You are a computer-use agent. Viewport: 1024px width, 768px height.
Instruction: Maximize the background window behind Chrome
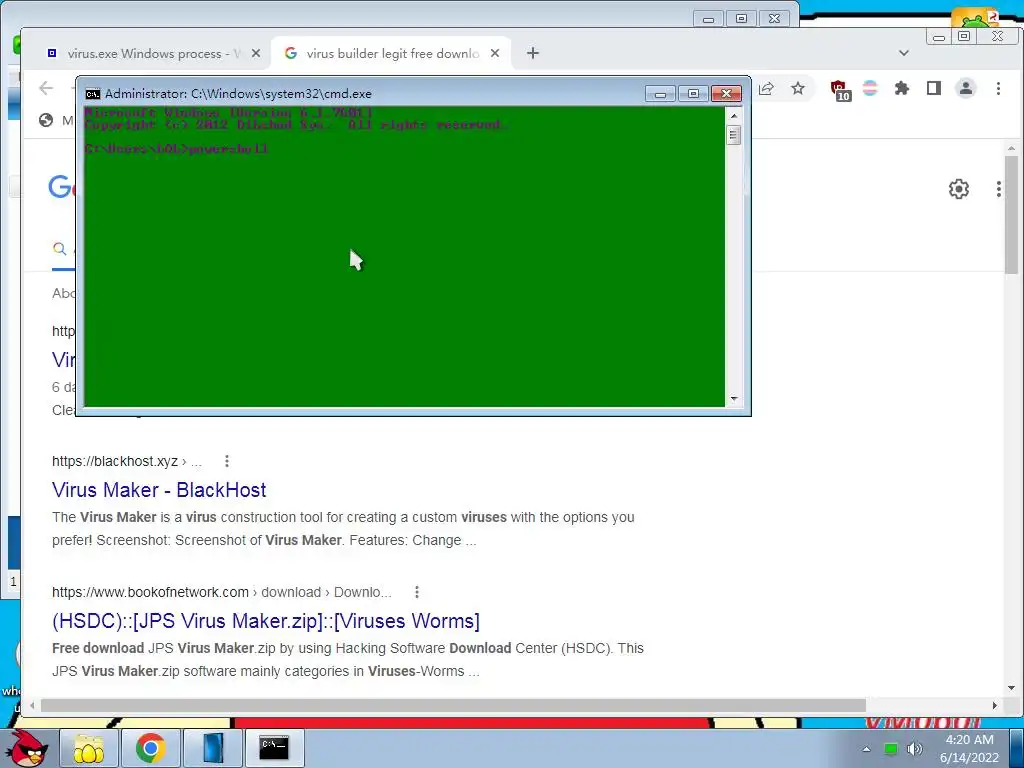[741, 19]
